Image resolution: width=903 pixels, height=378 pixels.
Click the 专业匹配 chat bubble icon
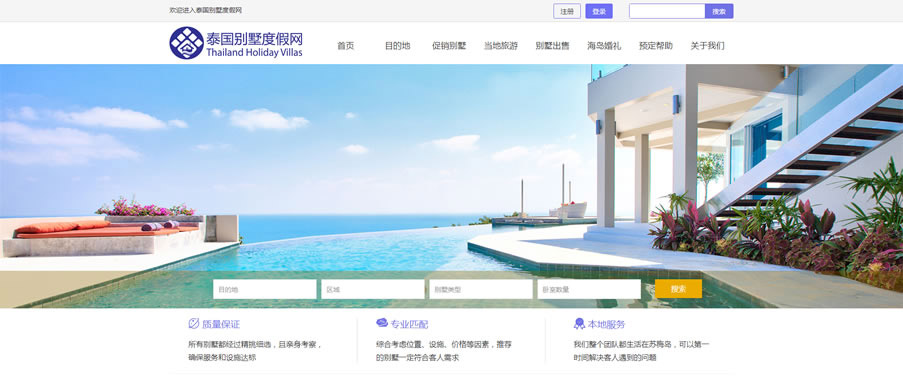[382, 323]
